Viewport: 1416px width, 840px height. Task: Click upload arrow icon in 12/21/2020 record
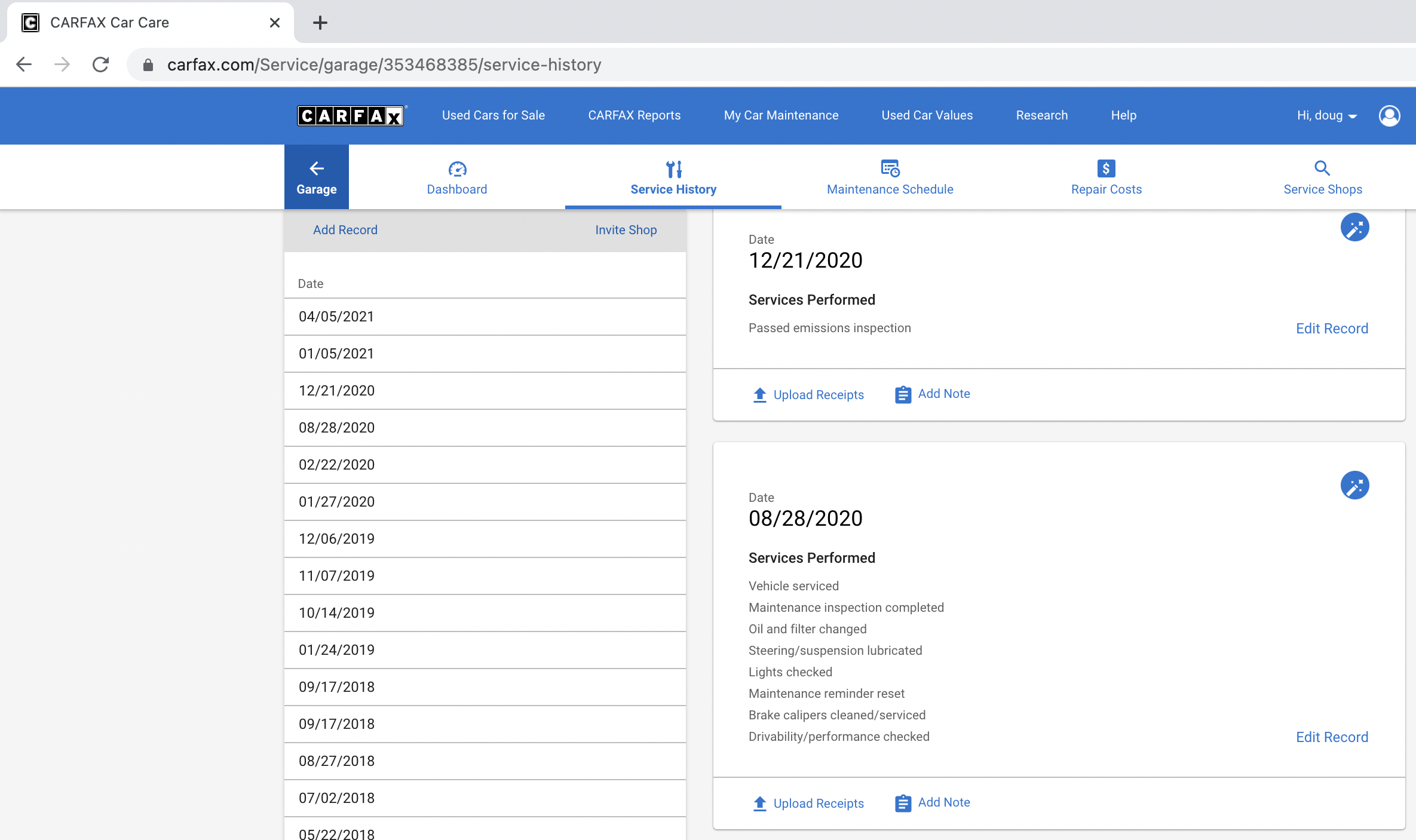[x=760, y=395]
